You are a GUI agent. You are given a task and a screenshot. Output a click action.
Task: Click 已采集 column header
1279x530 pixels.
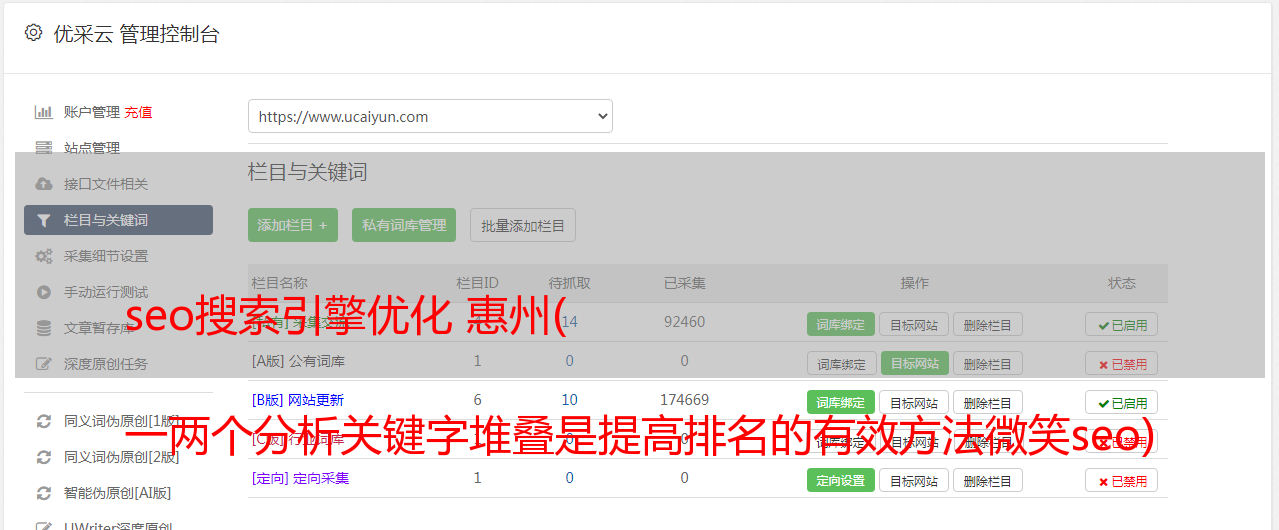(x=684, y=283)
